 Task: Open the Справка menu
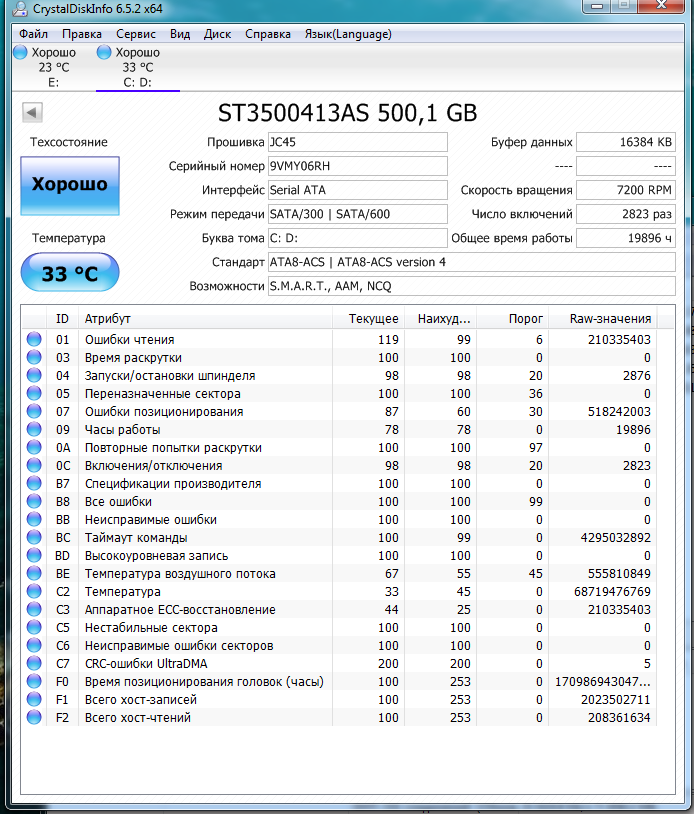click(267, 34)
